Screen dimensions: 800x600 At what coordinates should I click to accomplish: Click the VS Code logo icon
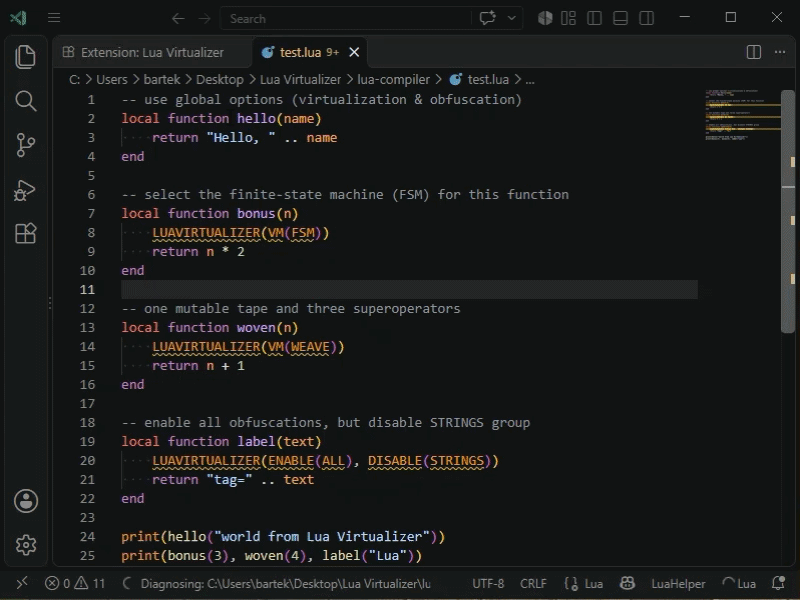18,18
